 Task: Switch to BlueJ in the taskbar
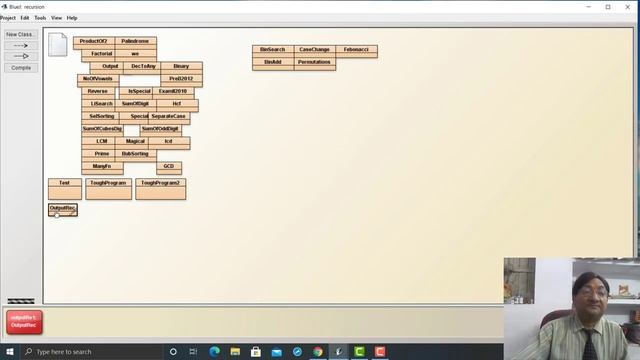pyautogui.click(x=339, y=351)
